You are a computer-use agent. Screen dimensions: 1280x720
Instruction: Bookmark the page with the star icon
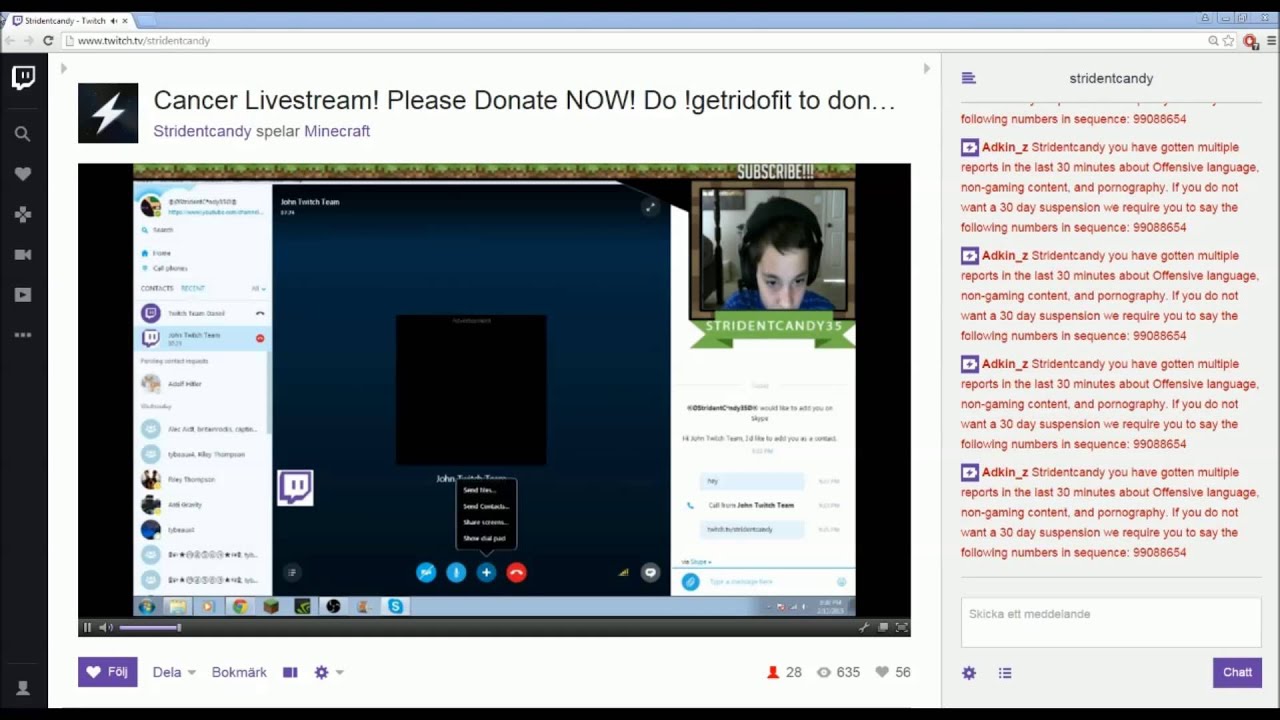1229,41
